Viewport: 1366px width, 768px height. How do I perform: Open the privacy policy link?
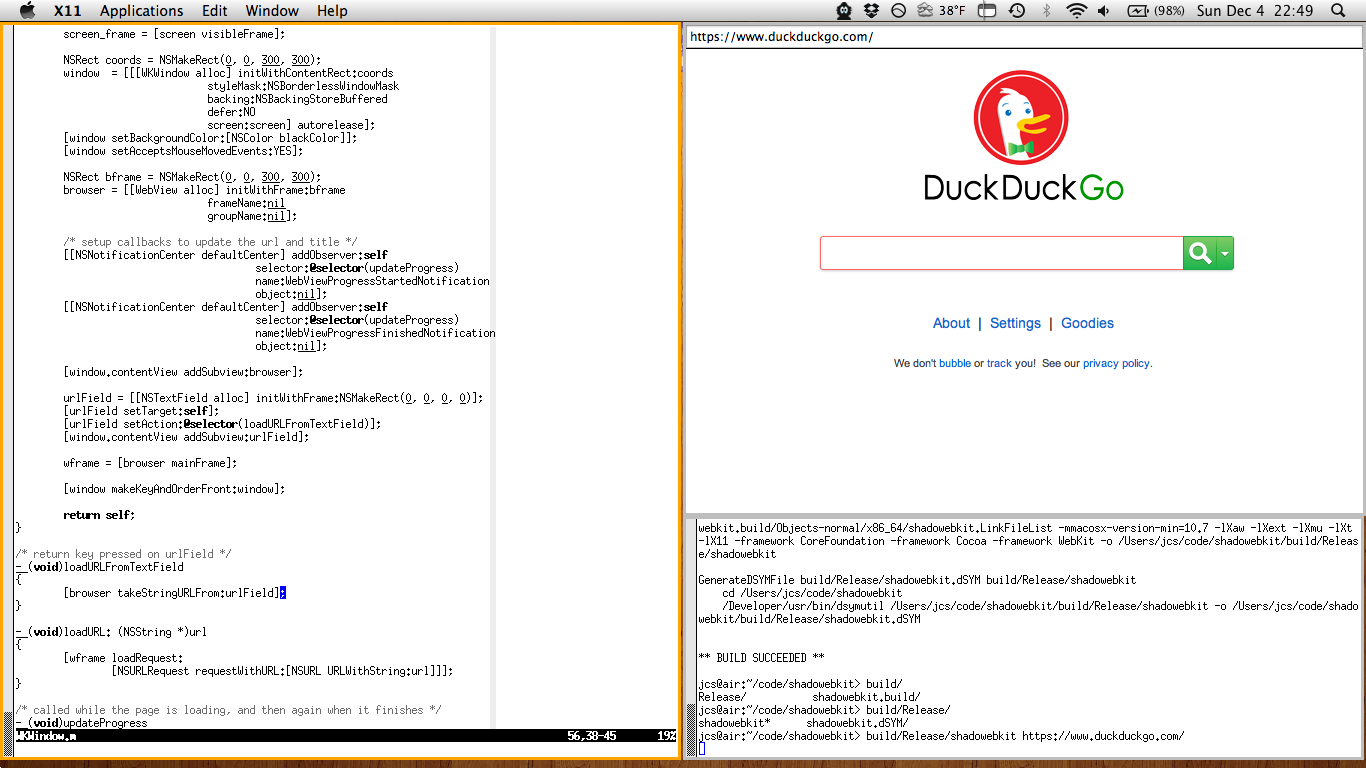point(1116,364)
